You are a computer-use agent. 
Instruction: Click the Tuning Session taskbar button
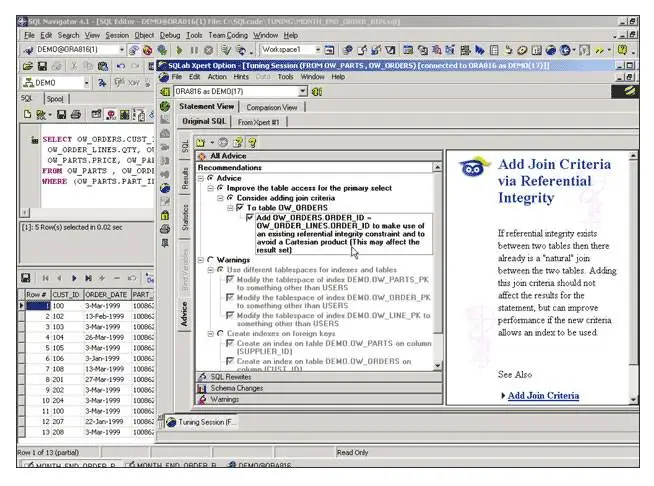click(202, 422)
